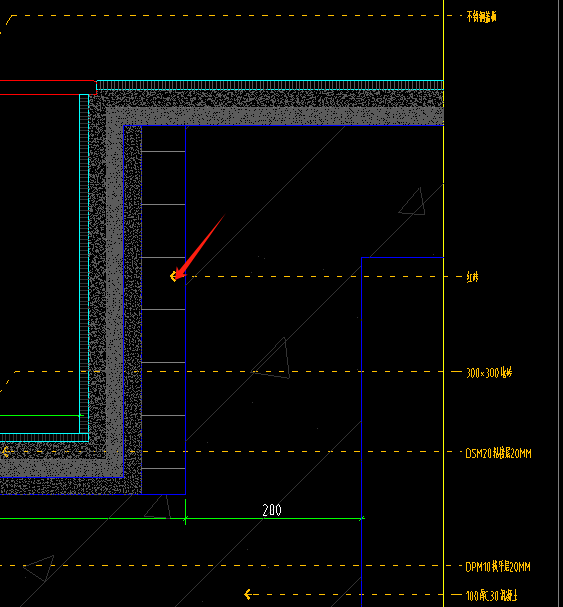Select the DPM10 20MM annotation label
563x607 pixels.
[498, 567]
